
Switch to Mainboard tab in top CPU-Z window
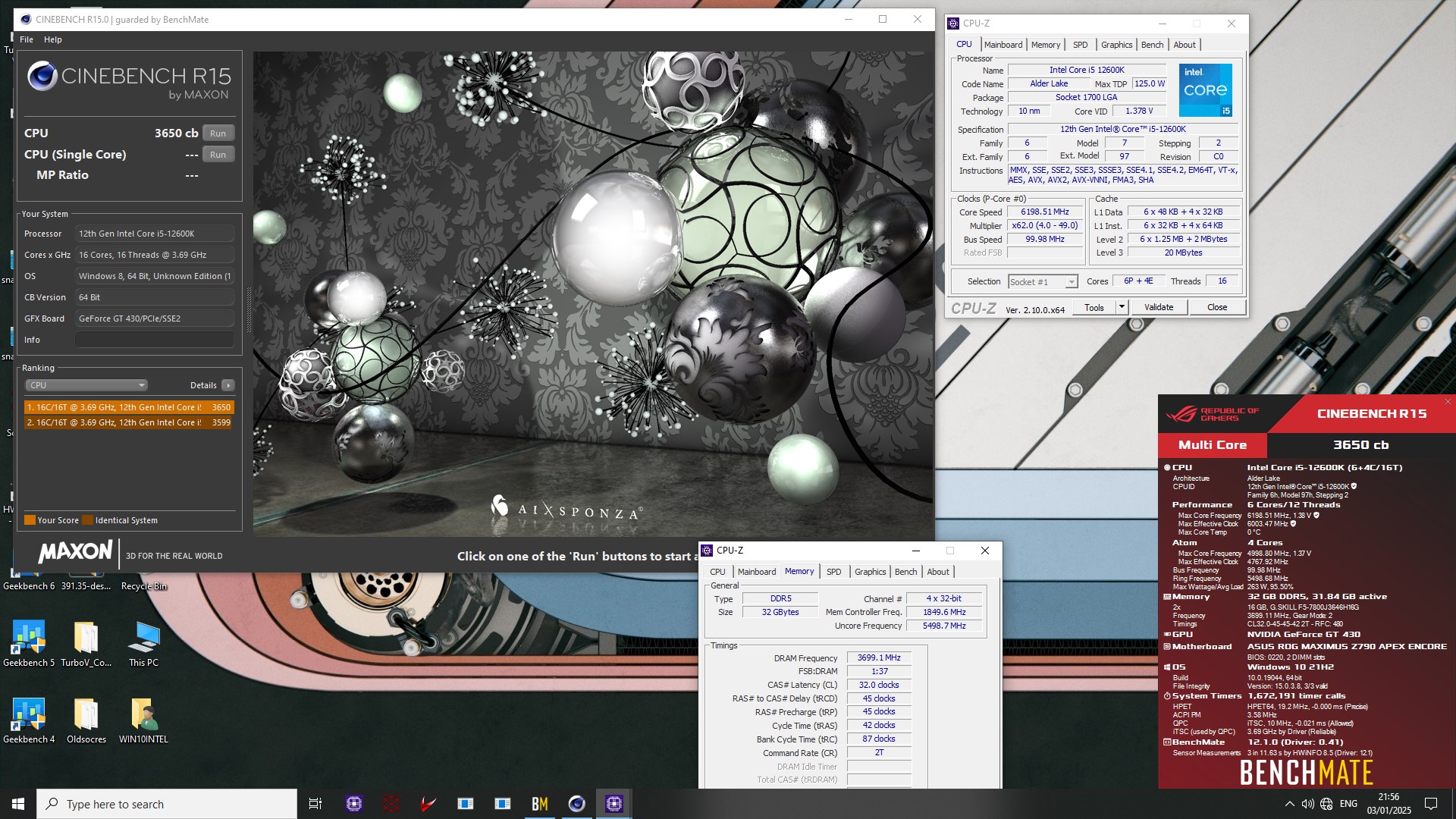click(1003, 45)
